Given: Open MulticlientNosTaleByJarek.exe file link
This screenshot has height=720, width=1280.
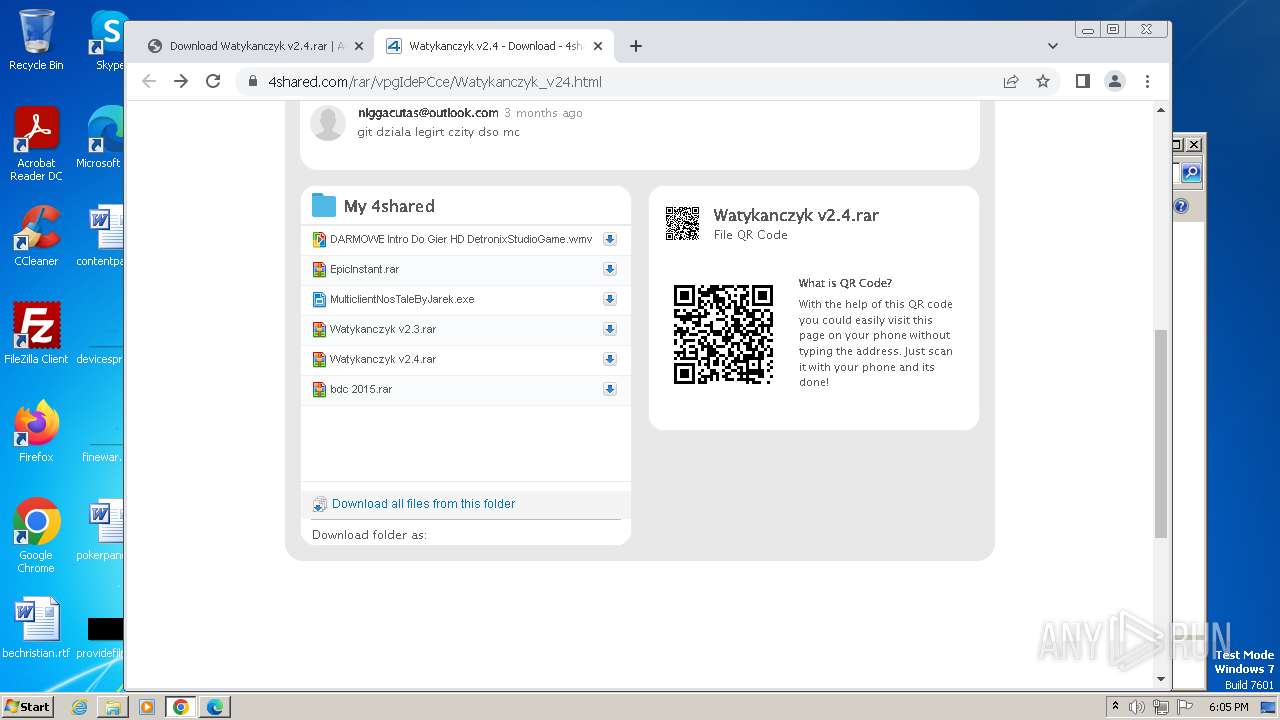Looking at the screenshot, I should pyautogui.click(x=402, y=299).
